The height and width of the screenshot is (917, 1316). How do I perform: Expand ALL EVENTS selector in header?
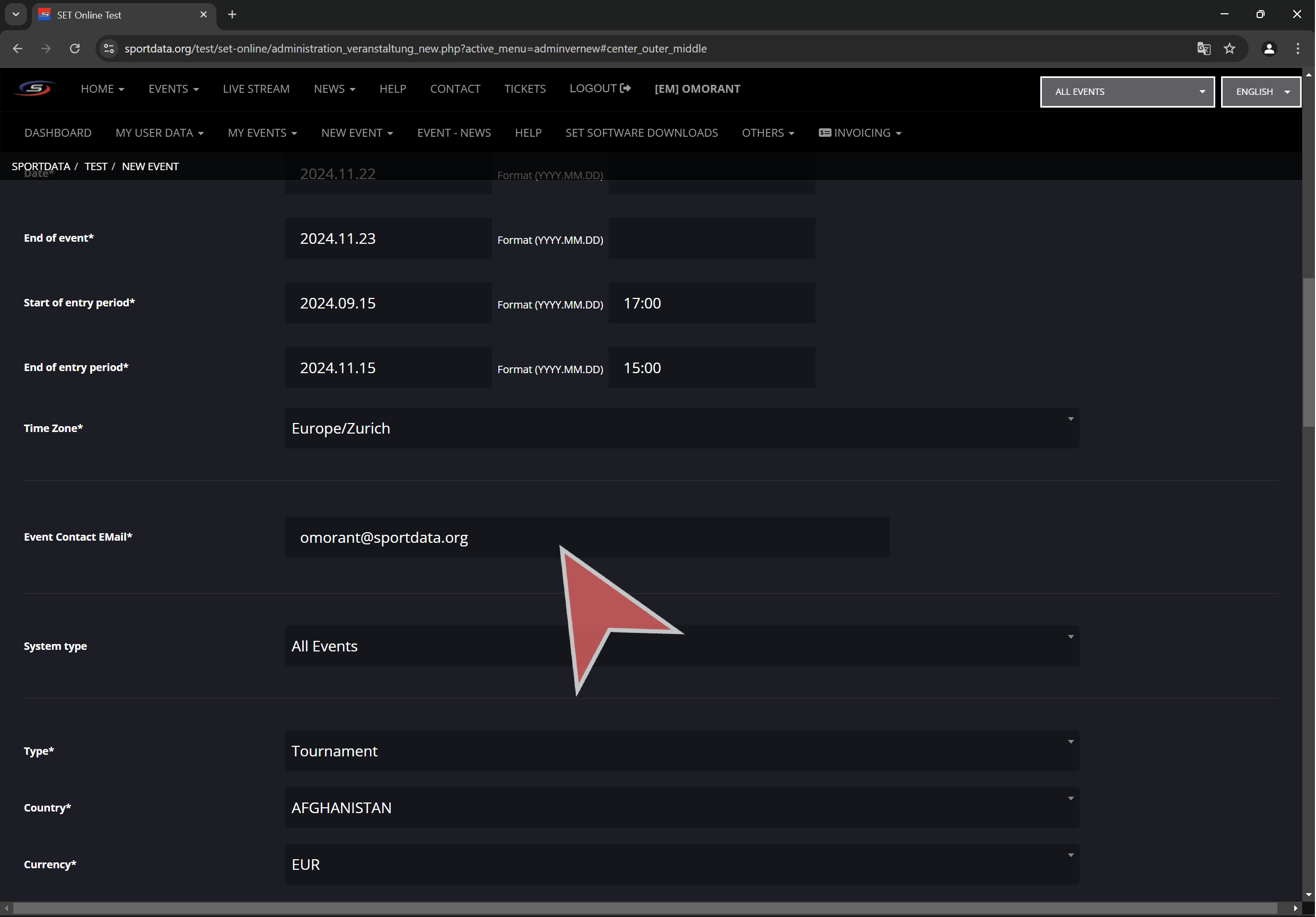pyautogui.click(x=1127, y=92)
